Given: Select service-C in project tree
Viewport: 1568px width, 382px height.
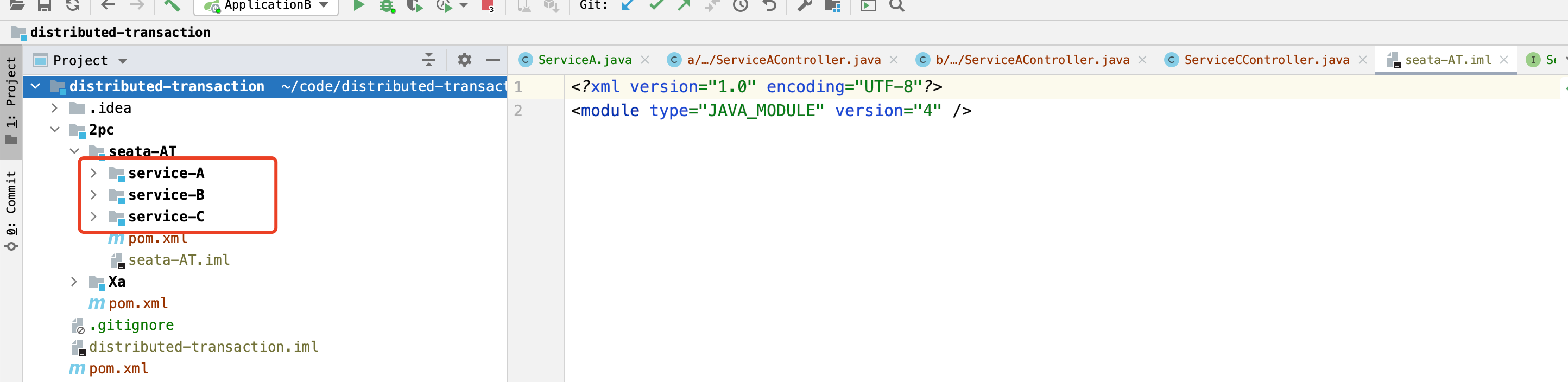Looking at the screenshot, I should [x=166, y=217].
